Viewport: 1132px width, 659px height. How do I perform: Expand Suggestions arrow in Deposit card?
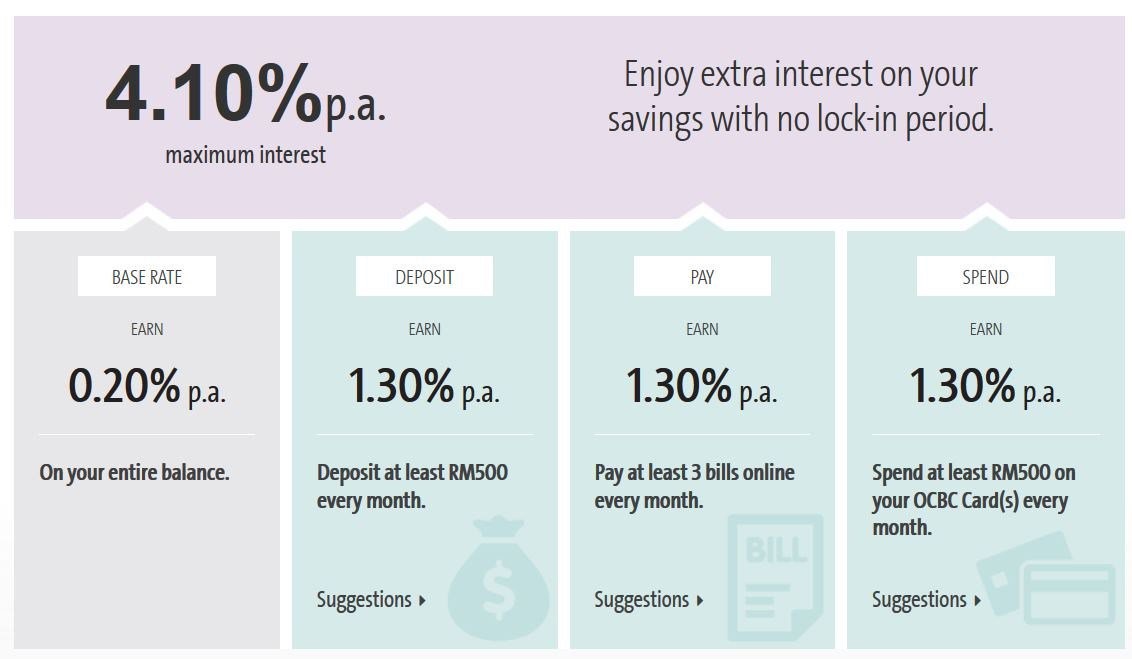pyautogui.click(x=423, y=601)
